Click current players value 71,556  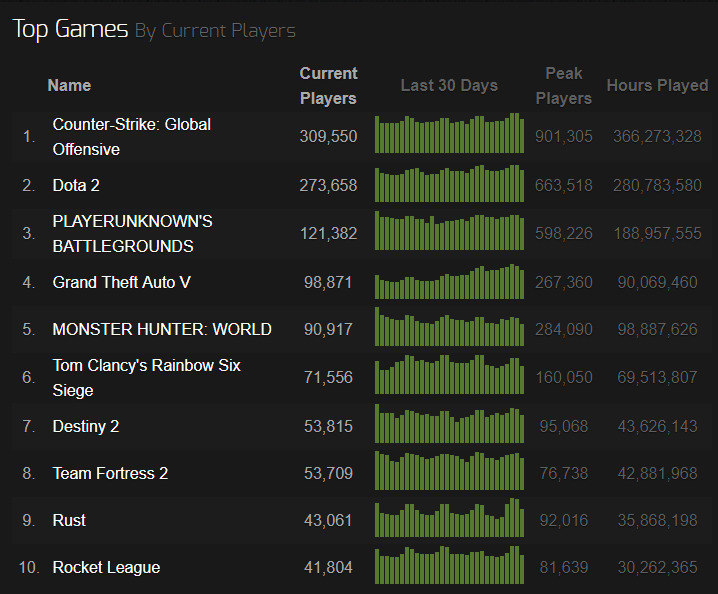click(328, 377)
